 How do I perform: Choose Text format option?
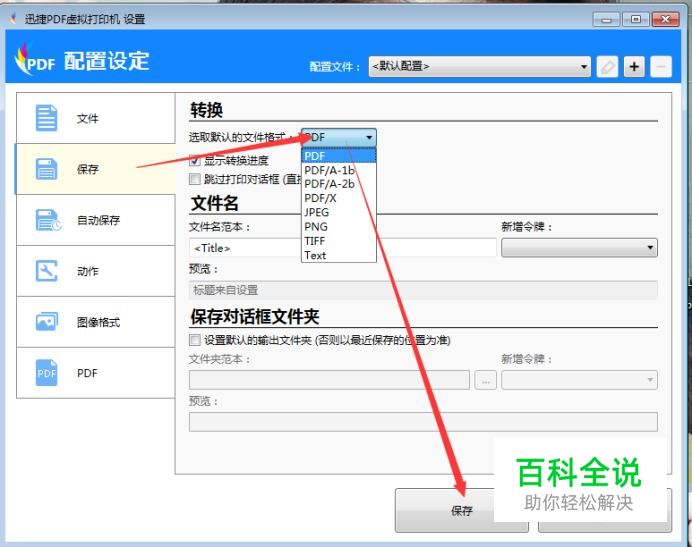338,255
